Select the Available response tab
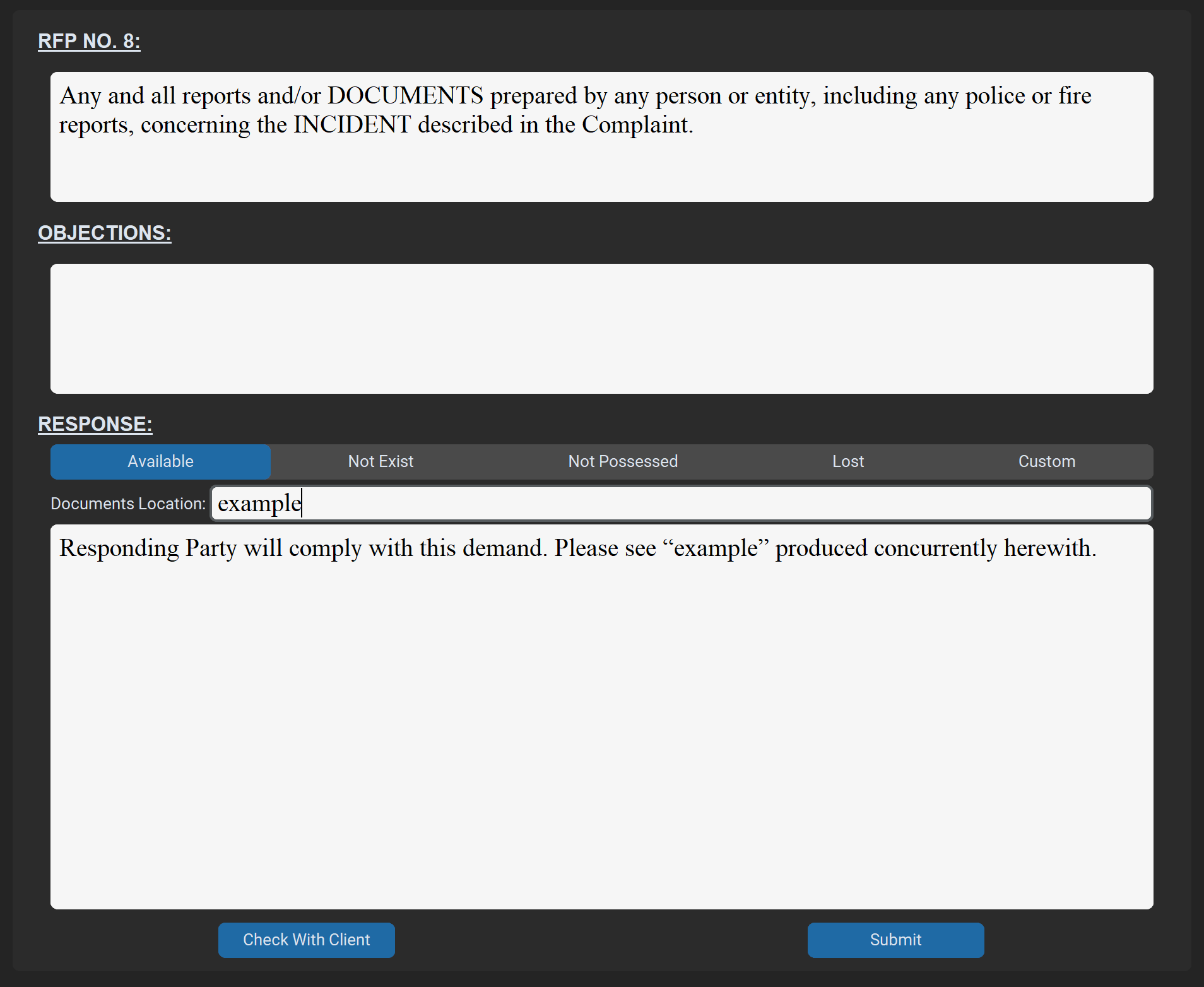This screenshot has width=1204, height=987. click(x=160, y=461)
